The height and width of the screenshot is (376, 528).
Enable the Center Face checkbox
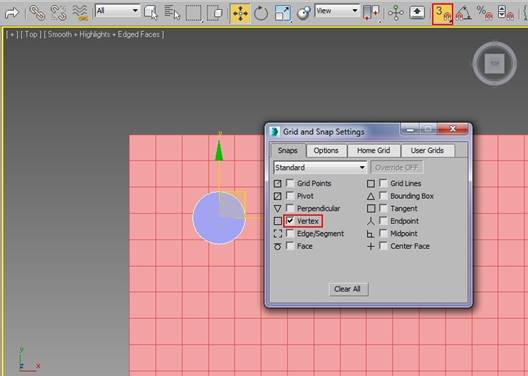pos(383,246)
